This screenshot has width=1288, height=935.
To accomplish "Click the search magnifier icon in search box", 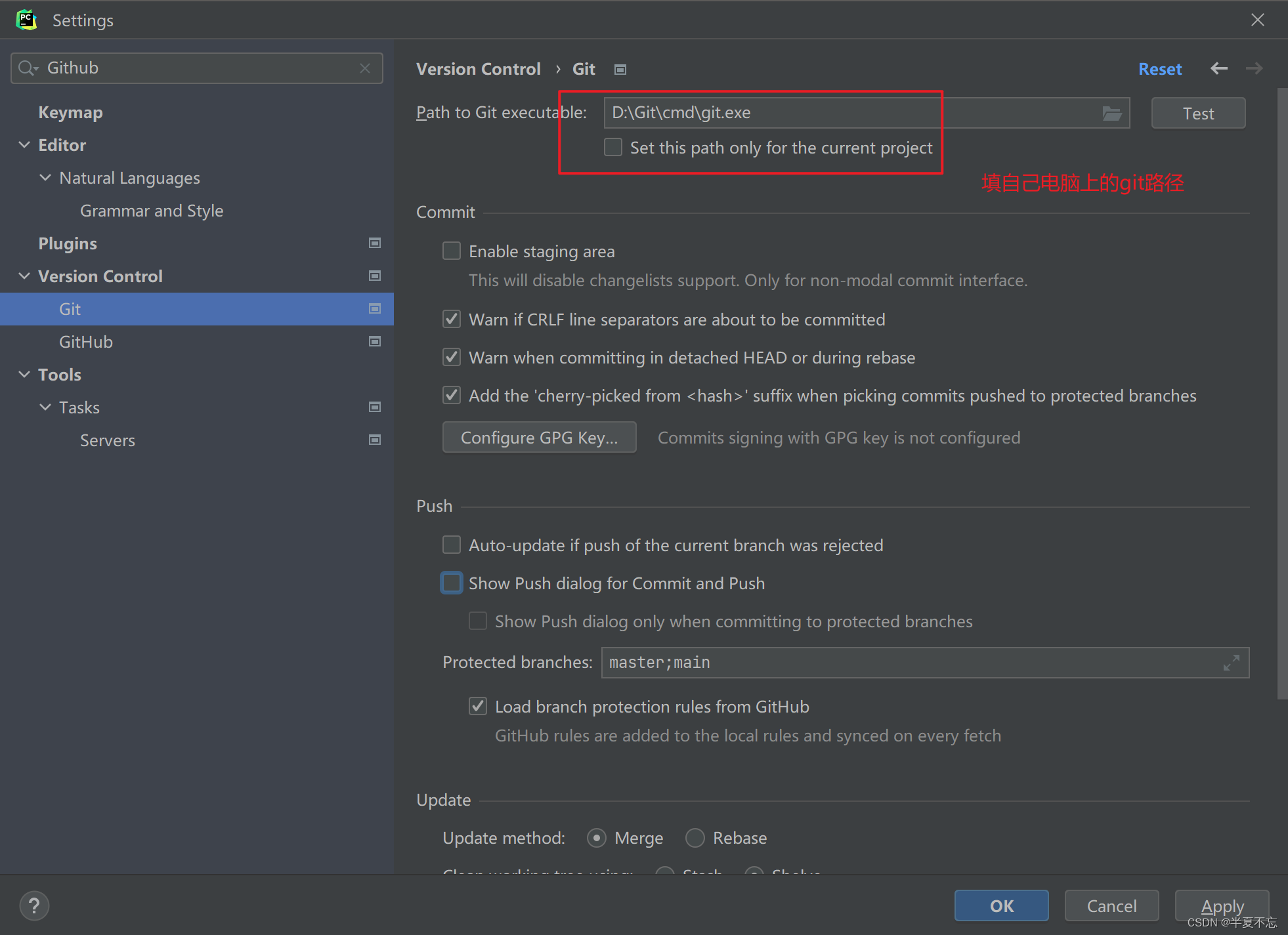I will click(x=27, y=68).
